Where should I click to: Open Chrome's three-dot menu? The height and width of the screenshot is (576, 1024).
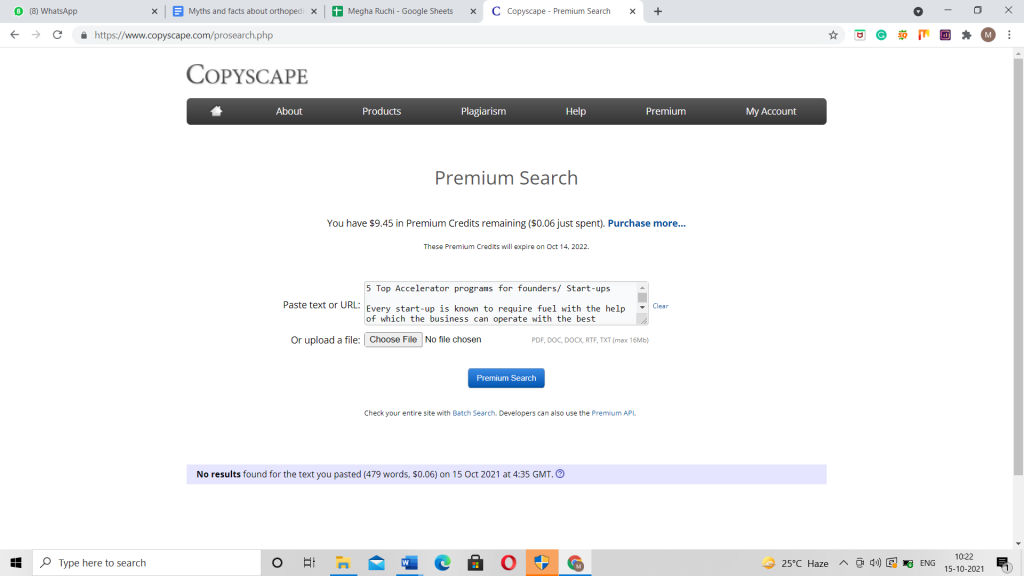click(1008, 34)
